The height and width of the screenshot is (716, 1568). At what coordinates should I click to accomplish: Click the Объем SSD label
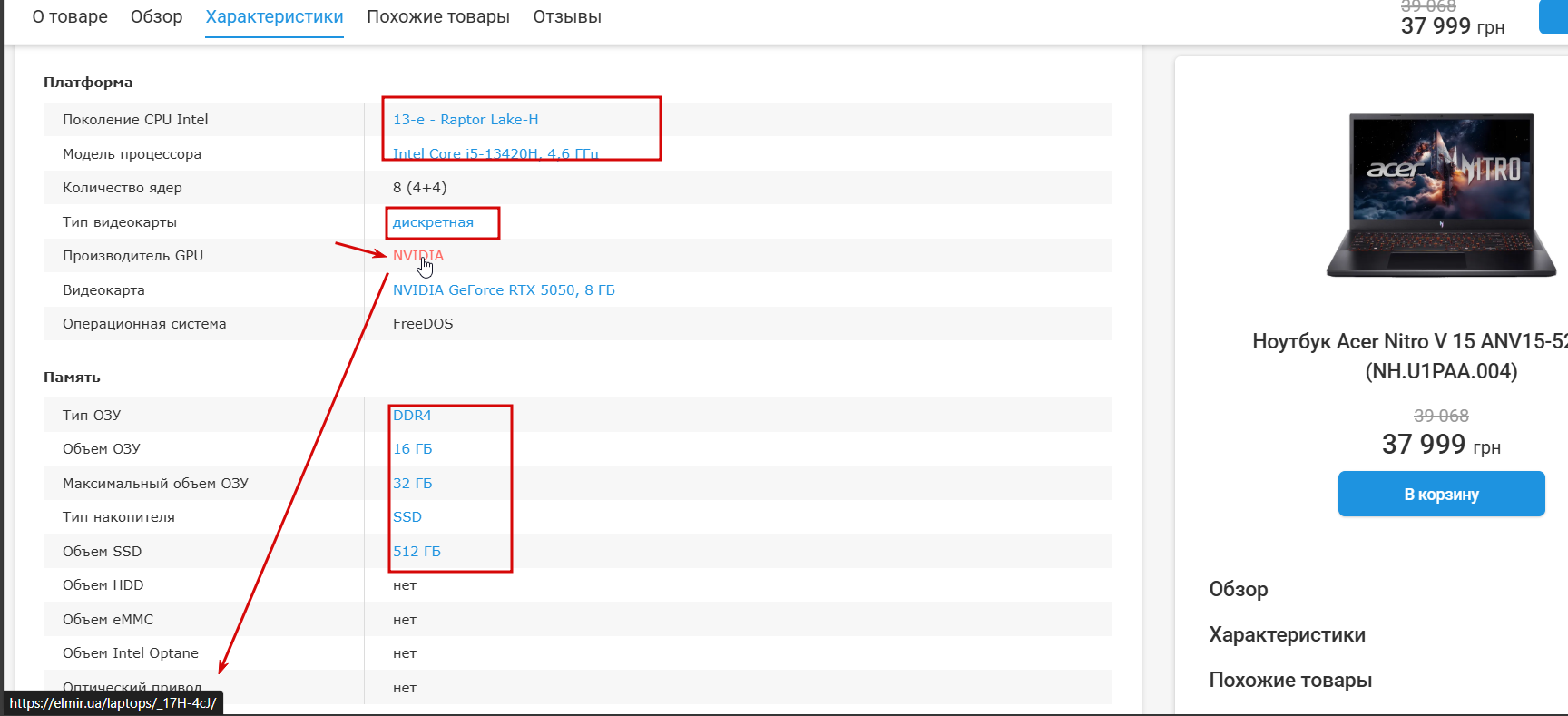pyautogui.click(x=102, y=552)
